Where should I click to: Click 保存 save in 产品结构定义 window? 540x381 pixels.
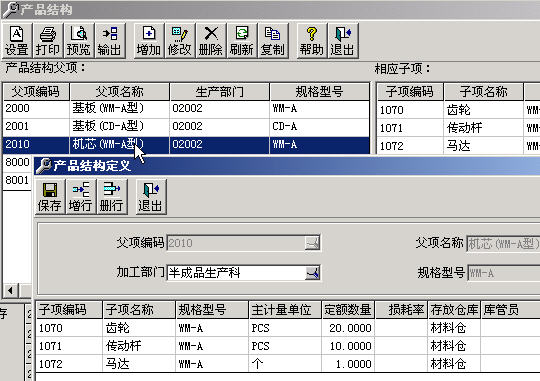(x=50, y=197)
